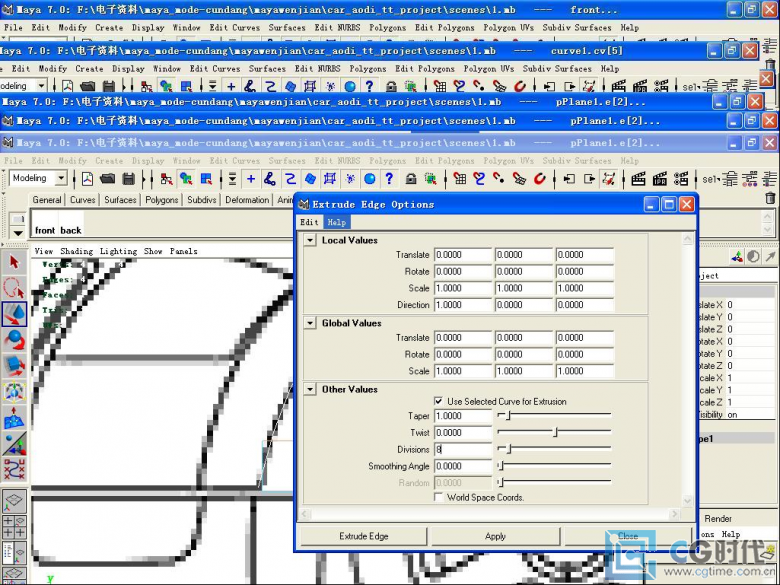Collapse the Other Values section
The image size is (780, 585).
310,390
